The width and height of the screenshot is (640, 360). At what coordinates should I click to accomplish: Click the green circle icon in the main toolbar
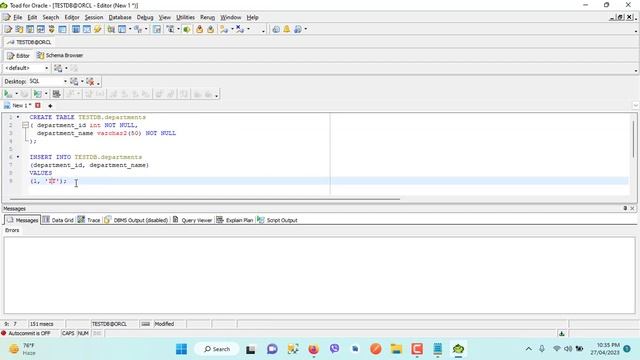pyautogui.click(x=187, y=29)
